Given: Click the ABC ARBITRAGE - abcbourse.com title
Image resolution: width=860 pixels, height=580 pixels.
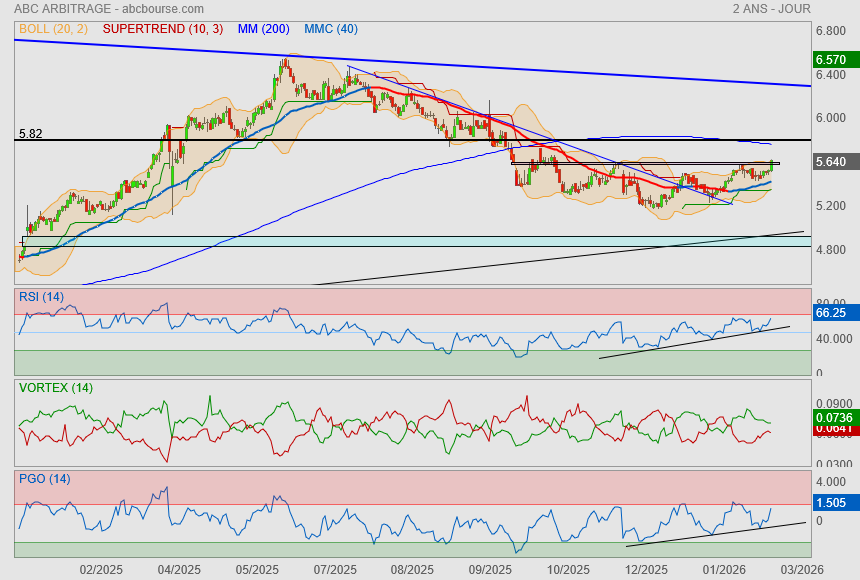Looking at the screenshot, I should pos(109,9).
